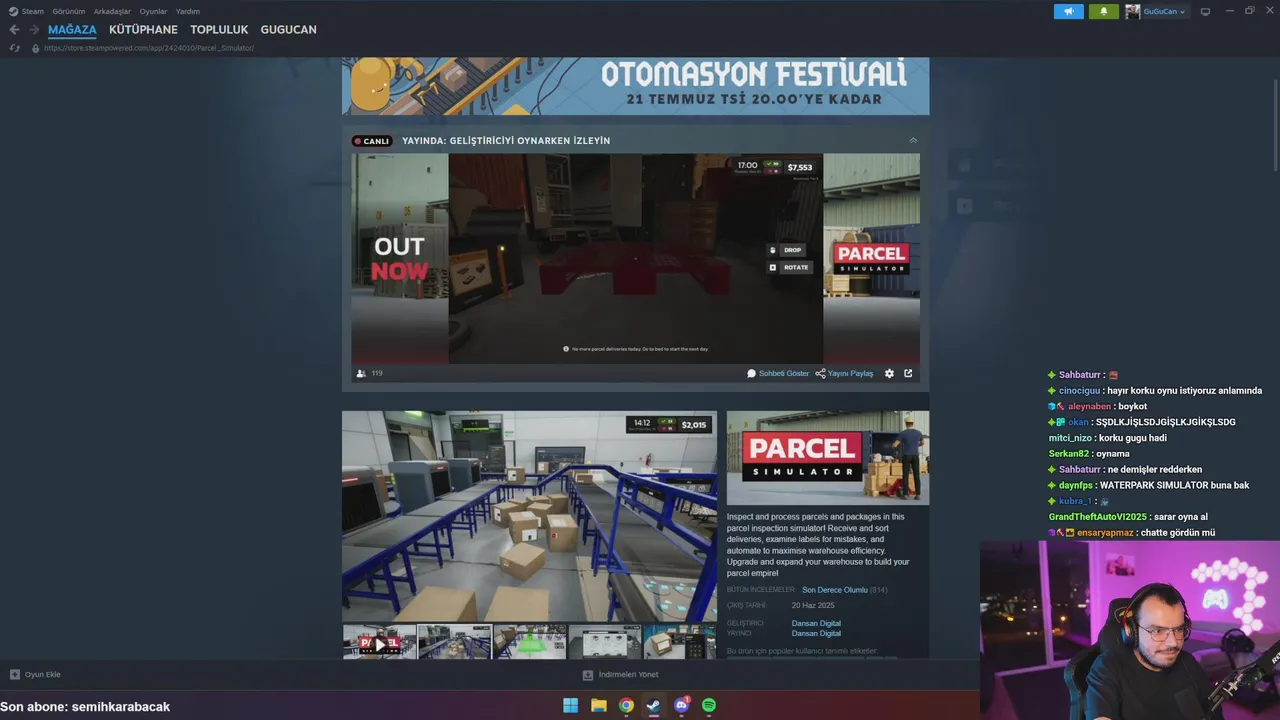Open the Görünüm menu
This screenshot has width=1280, height=720.
point(69,12)
